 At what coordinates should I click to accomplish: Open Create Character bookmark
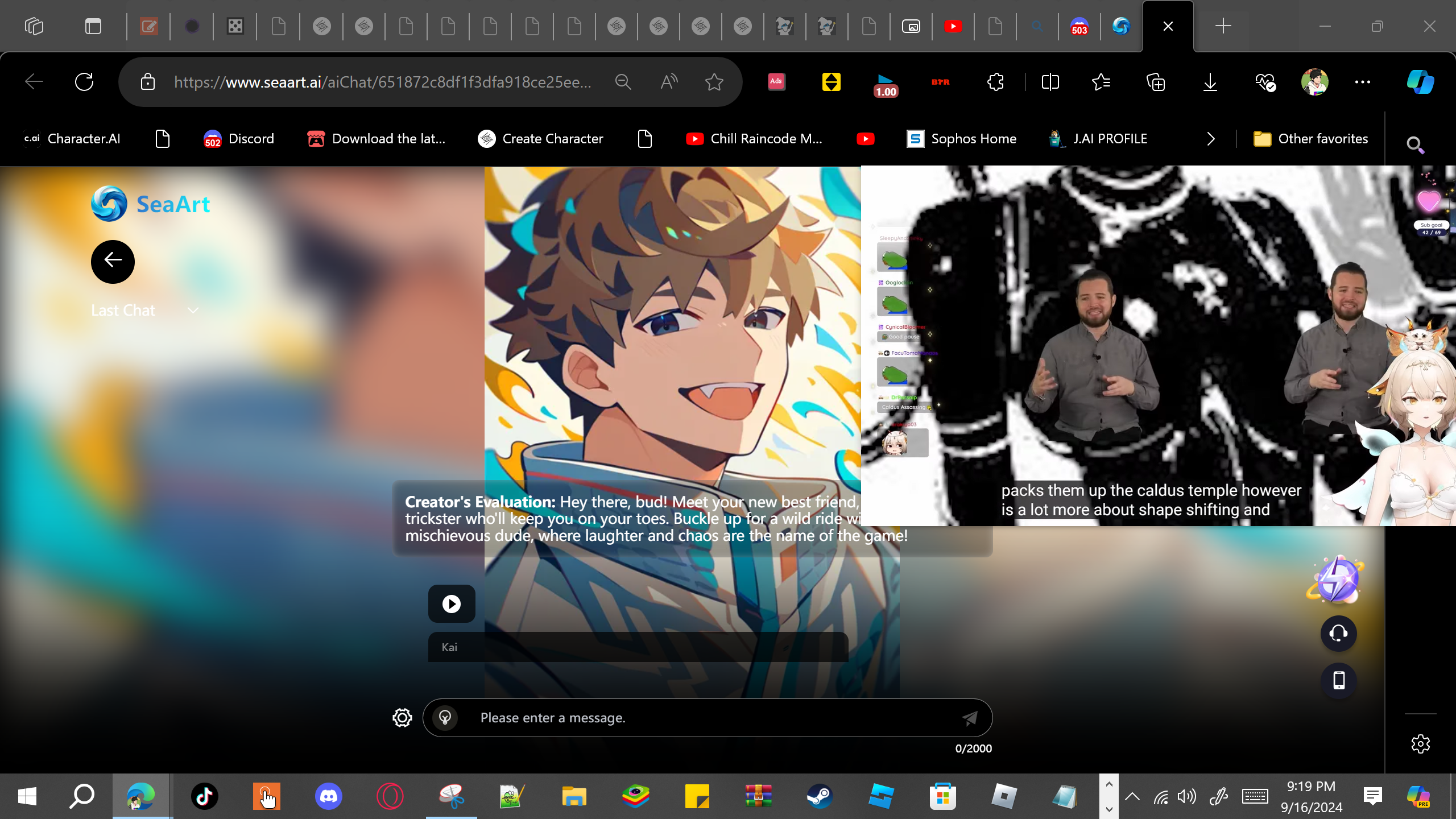click(540, 139)
